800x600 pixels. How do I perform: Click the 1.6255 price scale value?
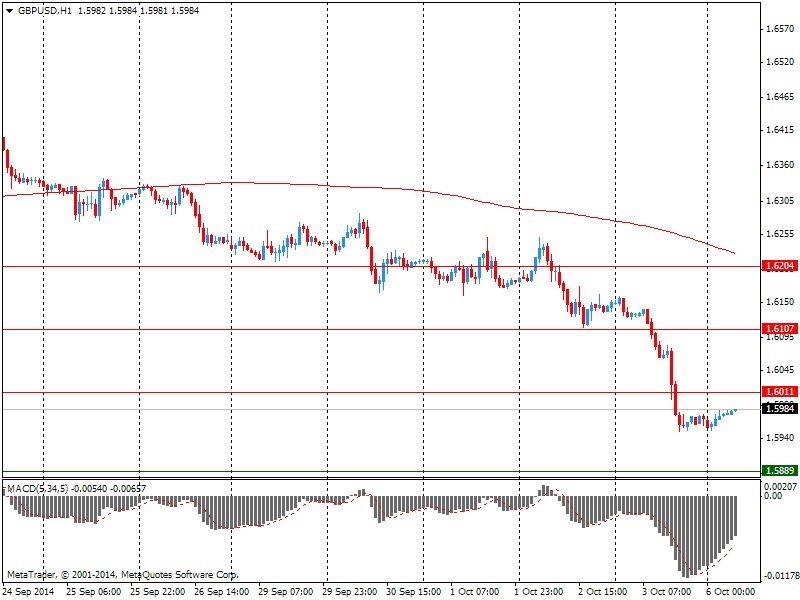[x=781, y=233]
